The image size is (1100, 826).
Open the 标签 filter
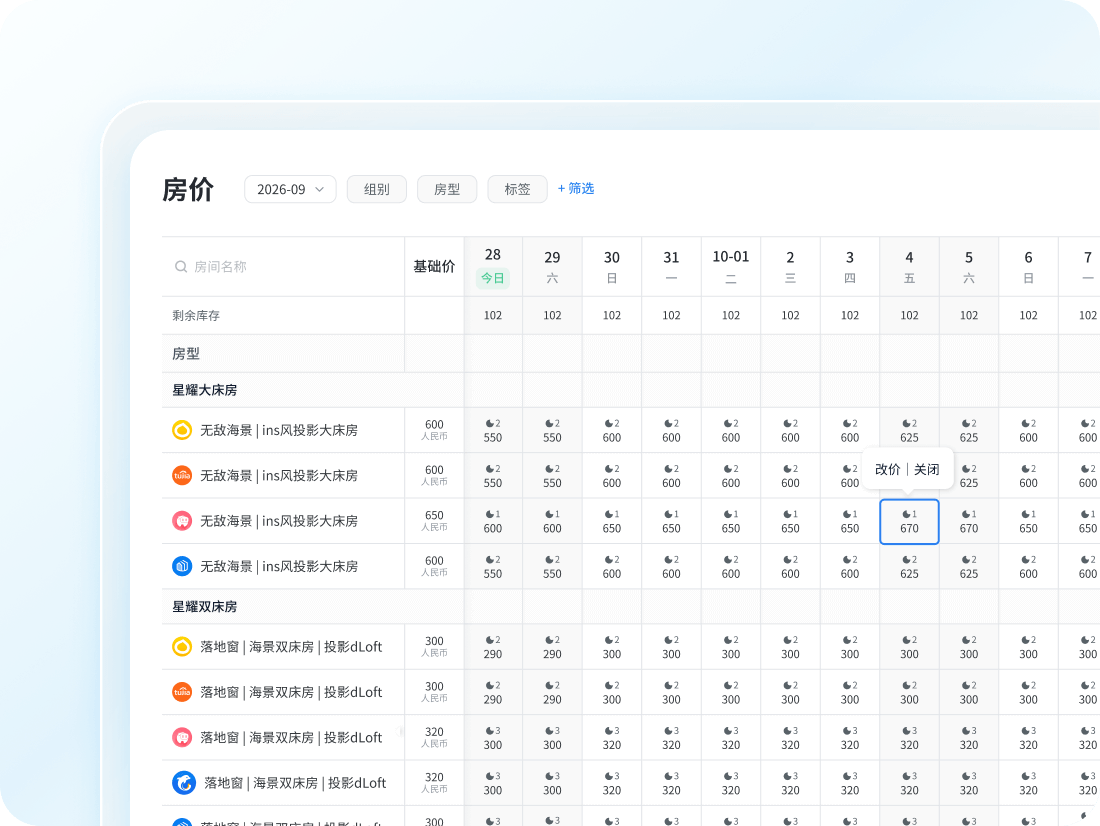(x=517, y=189)
